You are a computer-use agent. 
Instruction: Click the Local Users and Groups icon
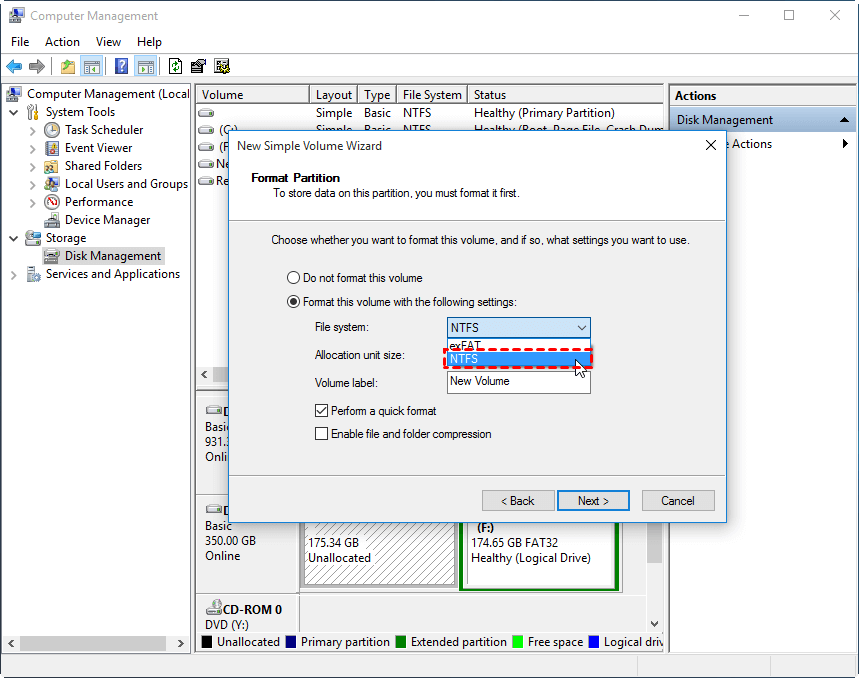[52, 184]
